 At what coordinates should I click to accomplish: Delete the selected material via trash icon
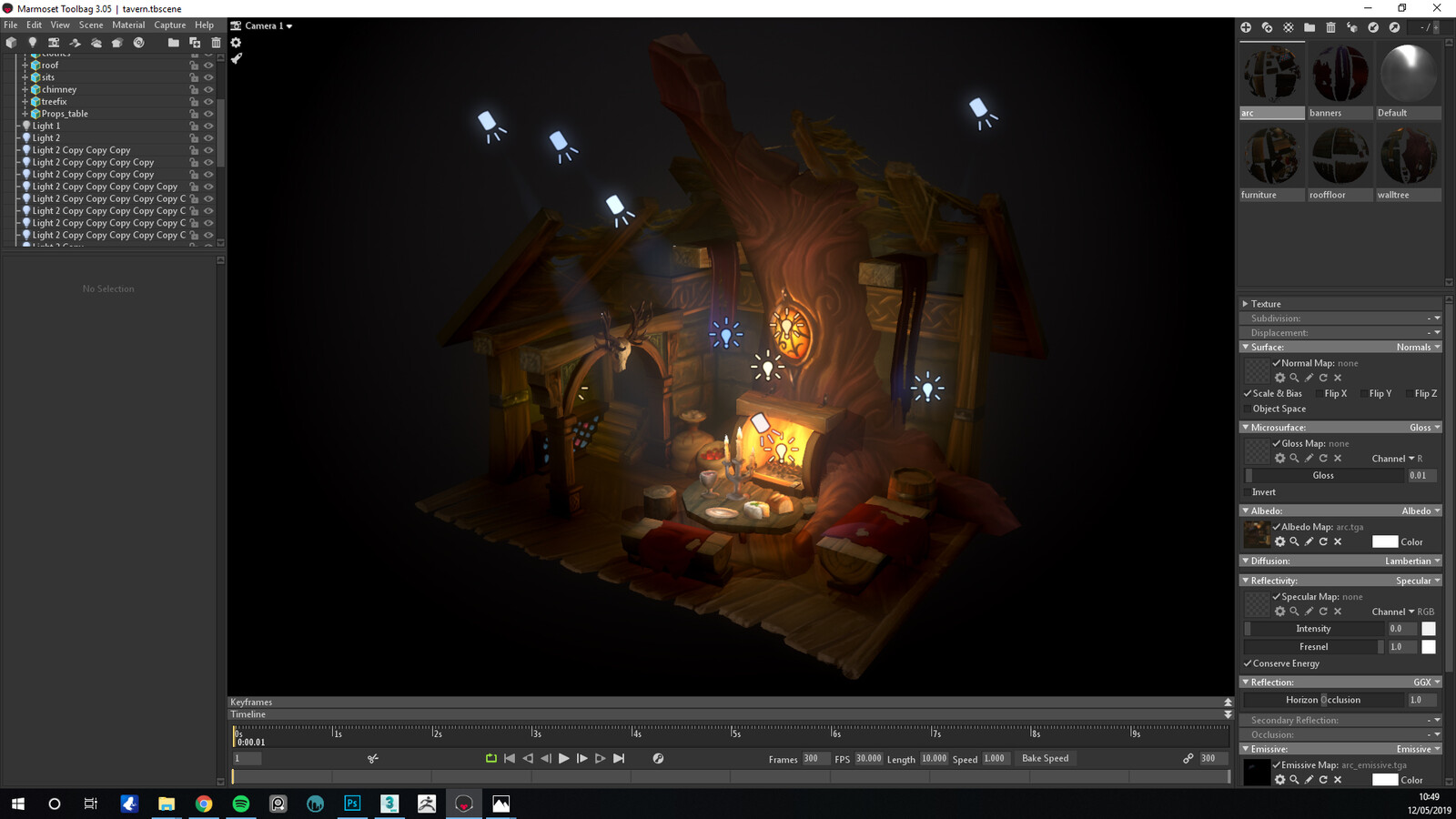click(1330, 27)
